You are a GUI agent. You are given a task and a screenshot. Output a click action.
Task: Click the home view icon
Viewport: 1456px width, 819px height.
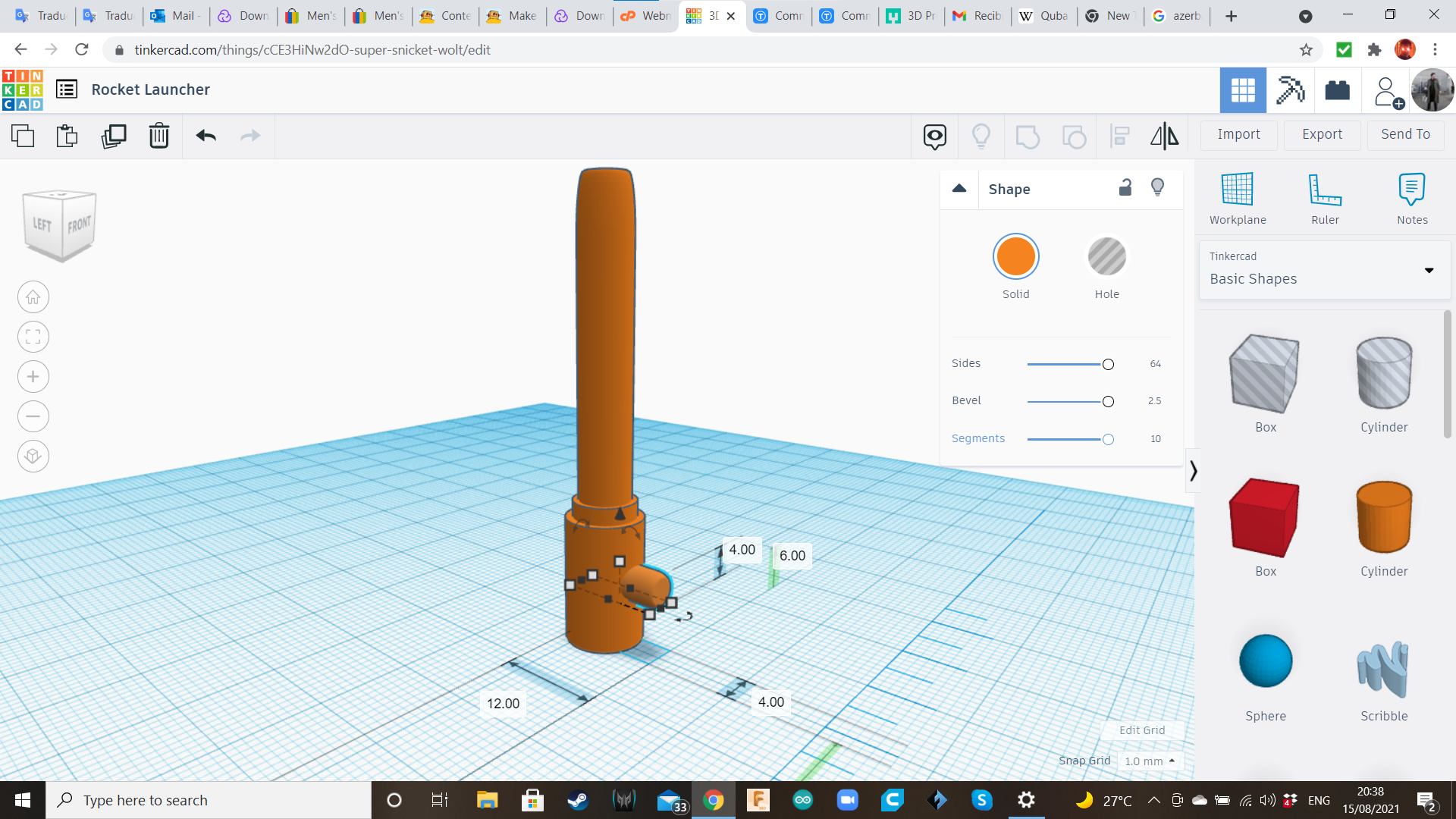point(33,297)
